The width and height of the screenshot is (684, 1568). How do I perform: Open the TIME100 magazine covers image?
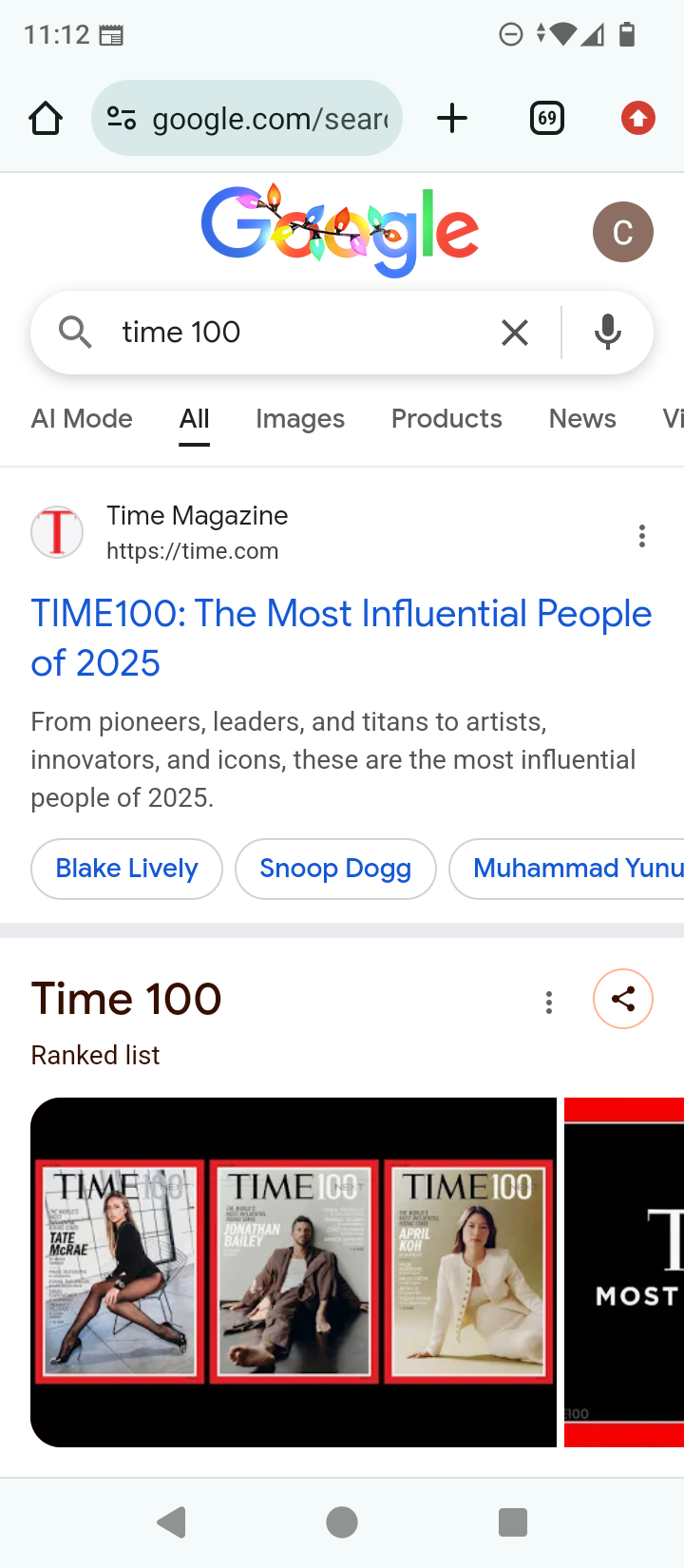(x=294, y=1272)
